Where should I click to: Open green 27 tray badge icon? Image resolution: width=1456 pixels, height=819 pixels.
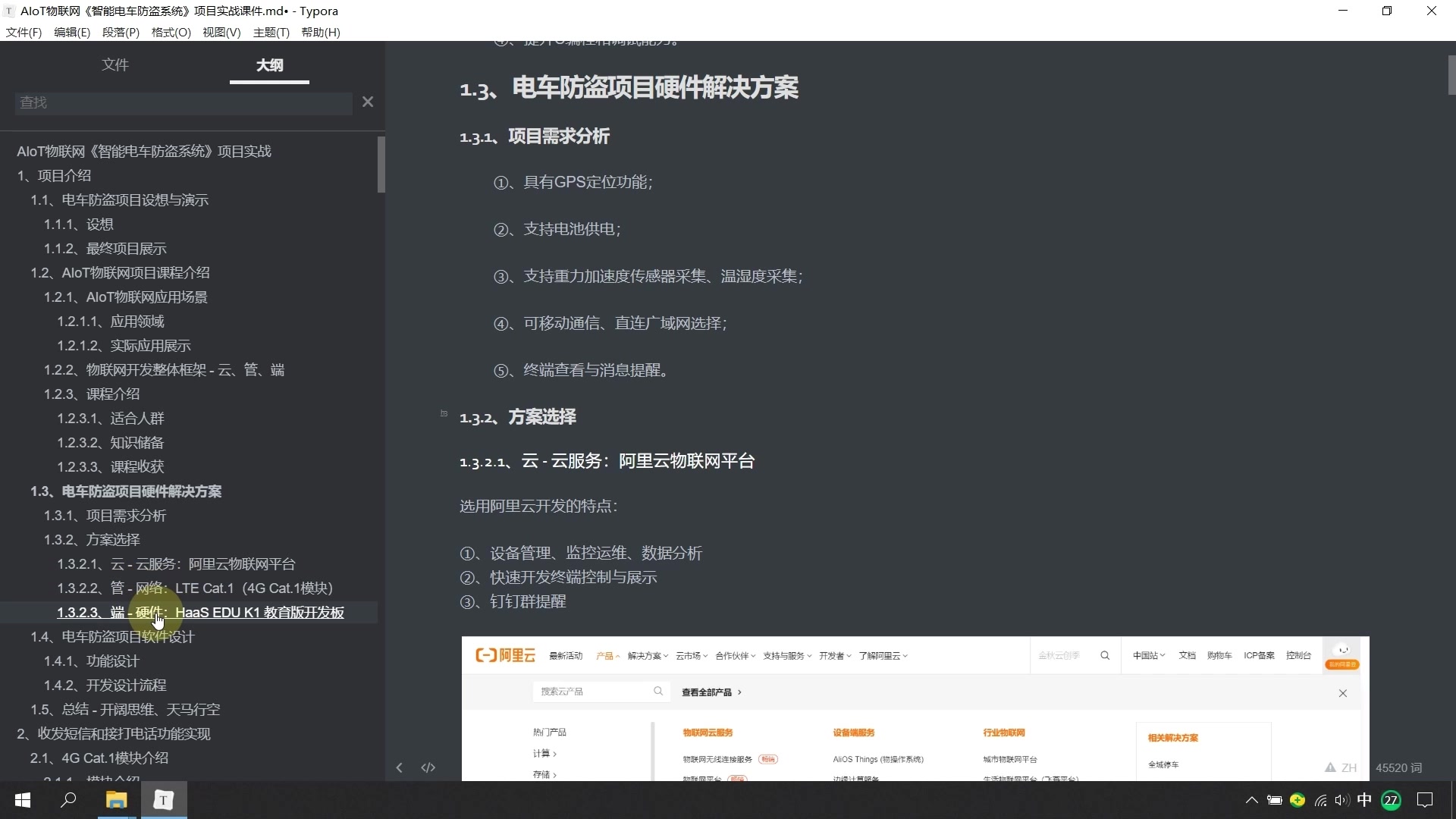point(1392,800)
